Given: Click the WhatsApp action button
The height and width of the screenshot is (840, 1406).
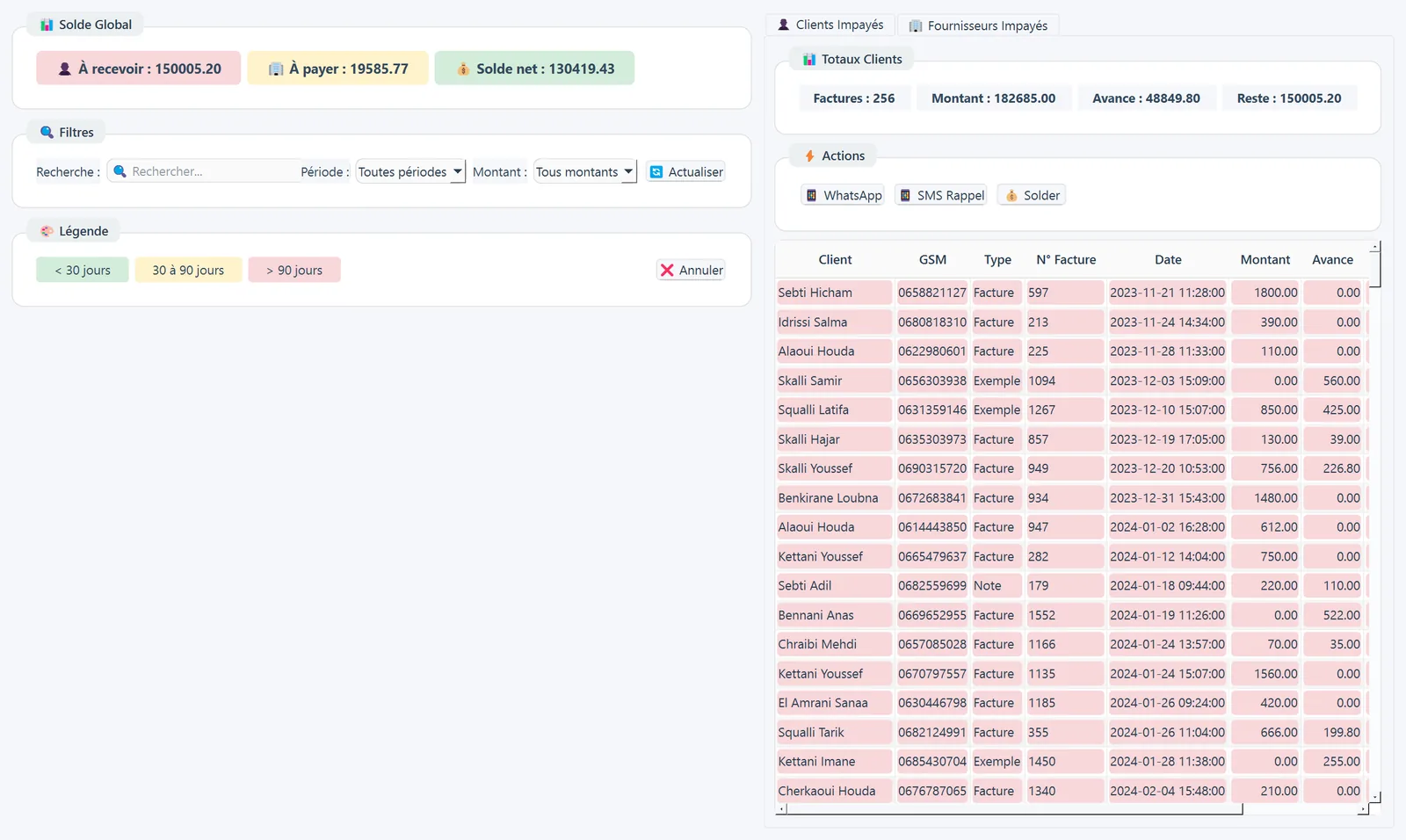Looking at the screenshot, I should (843, 195).
